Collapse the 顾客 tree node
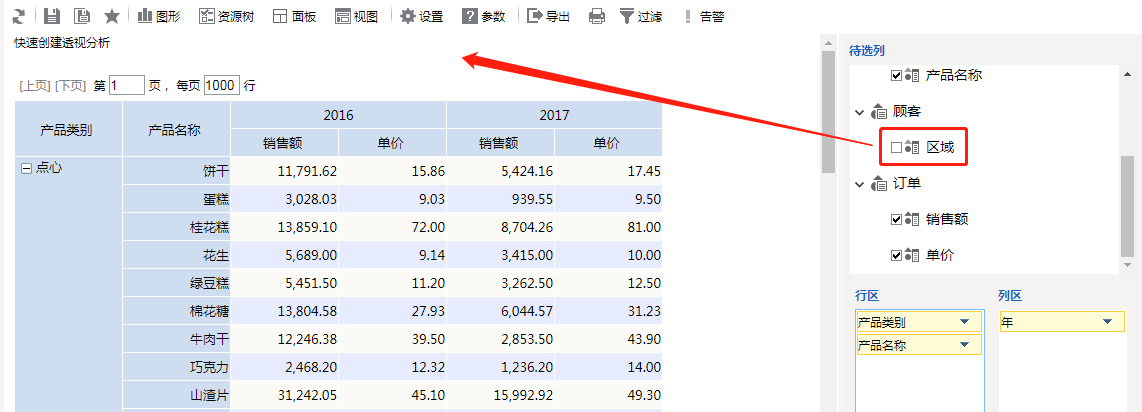The width and height of the screenshot is (1142, 412). tap(859, 112)
